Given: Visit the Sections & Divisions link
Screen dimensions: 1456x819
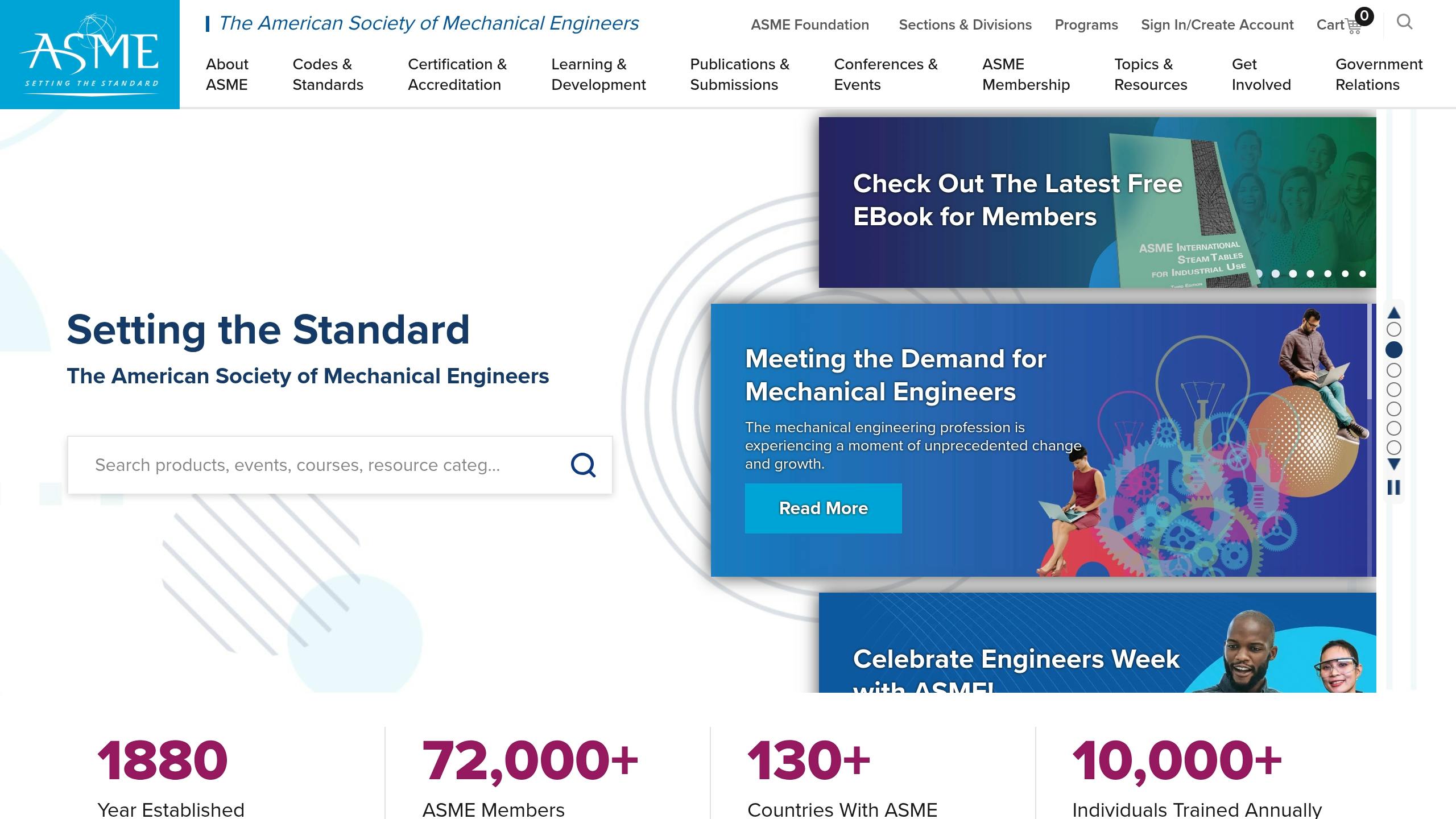Looking at the screenshot, I should click(x=965, y=25).
